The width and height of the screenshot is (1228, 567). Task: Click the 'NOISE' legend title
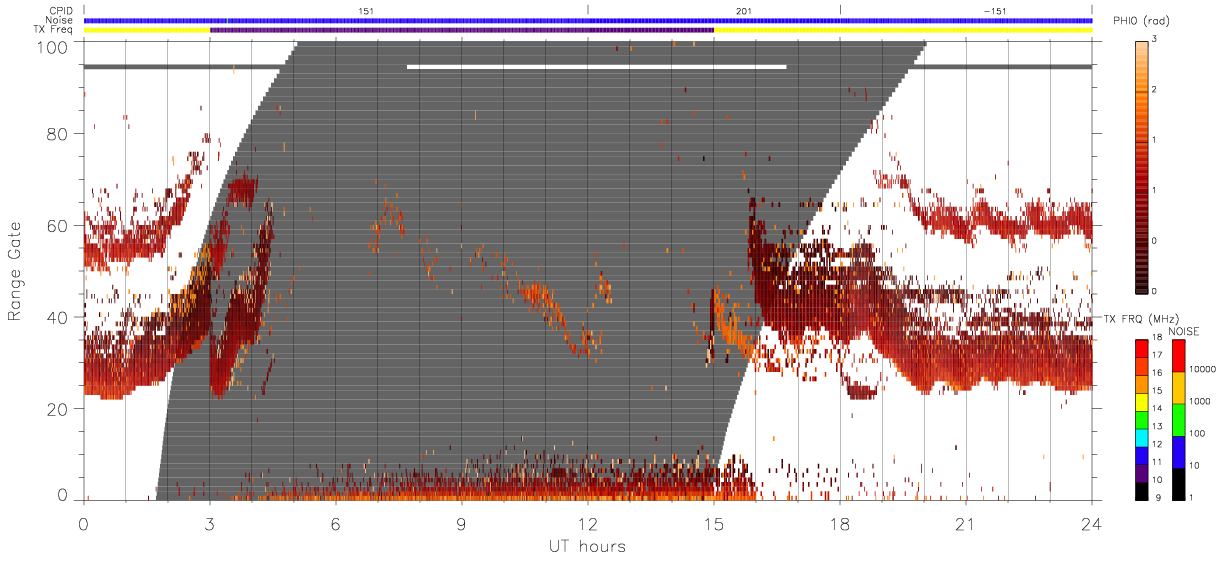click(x=1183, y=331)
